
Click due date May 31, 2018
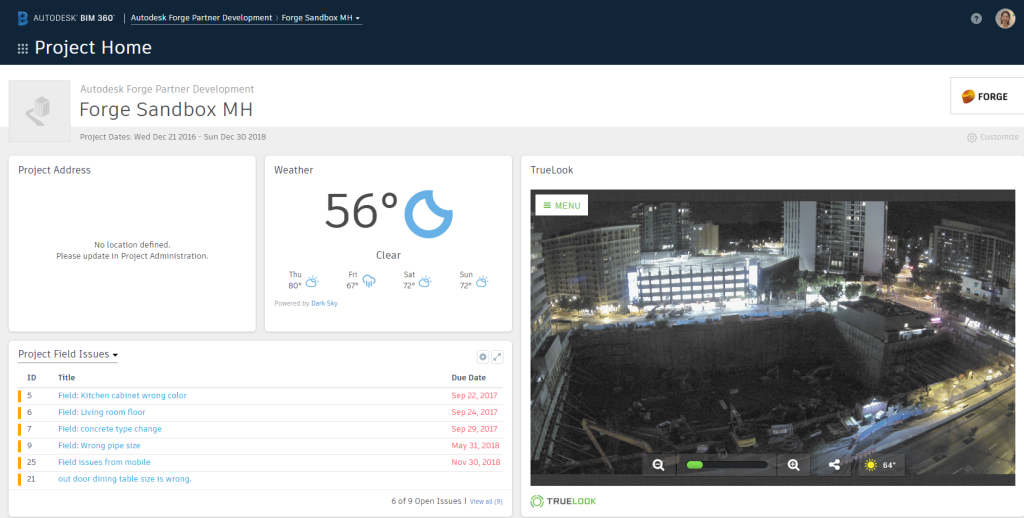pyautogui.click(x=475, y=445)
